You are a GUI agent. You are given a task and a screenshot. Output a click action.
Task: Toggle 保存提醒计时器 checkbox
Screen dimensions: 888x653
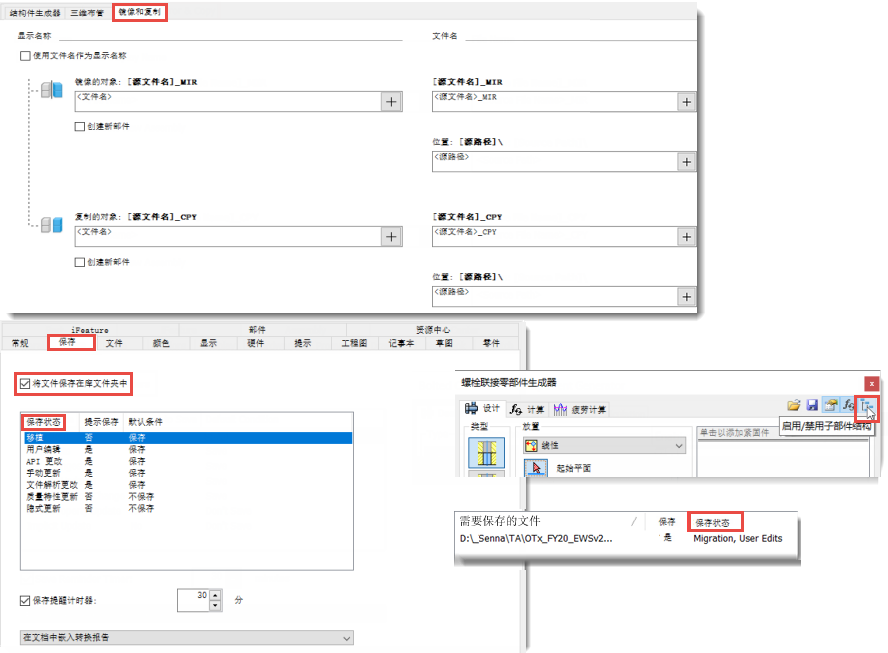click(x=25, y=600)
